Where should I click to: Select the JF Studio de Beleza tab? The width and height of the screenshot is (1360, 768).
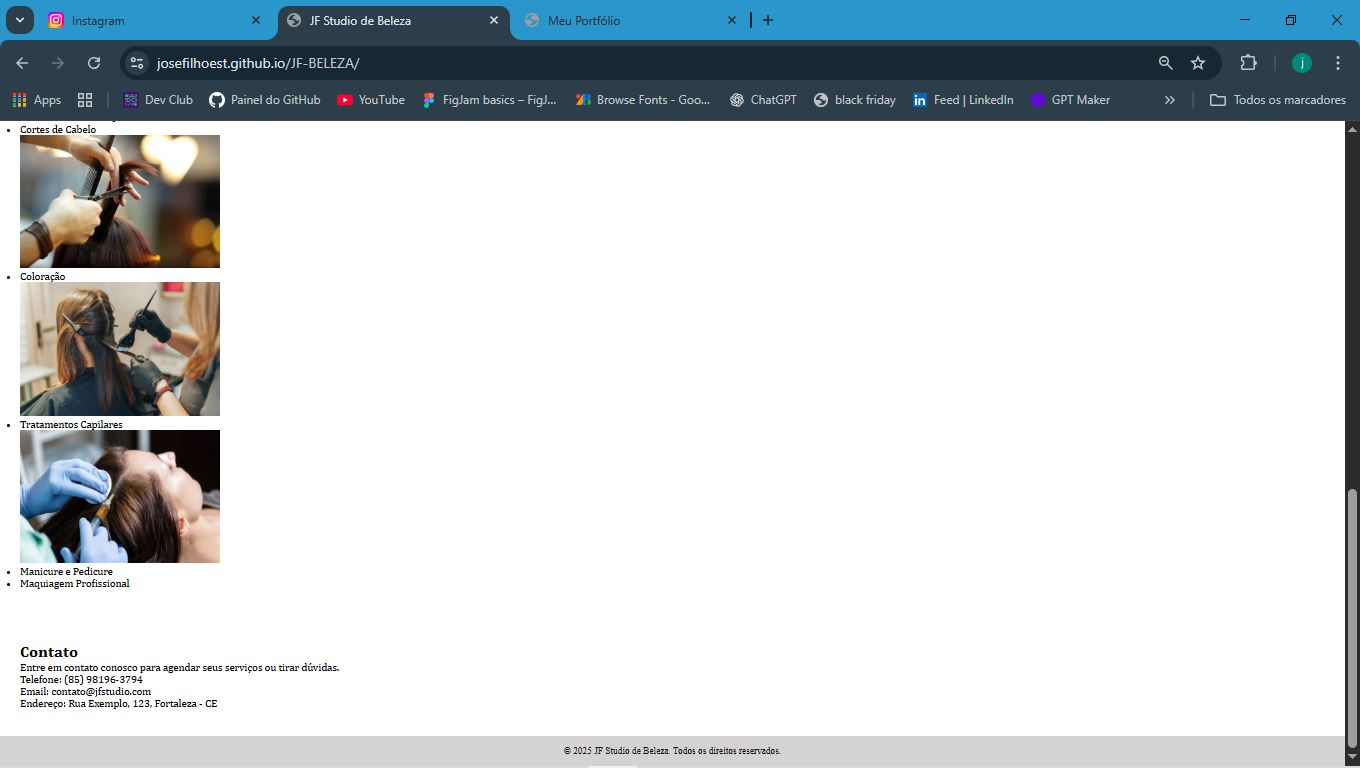(x=393, y=20)
